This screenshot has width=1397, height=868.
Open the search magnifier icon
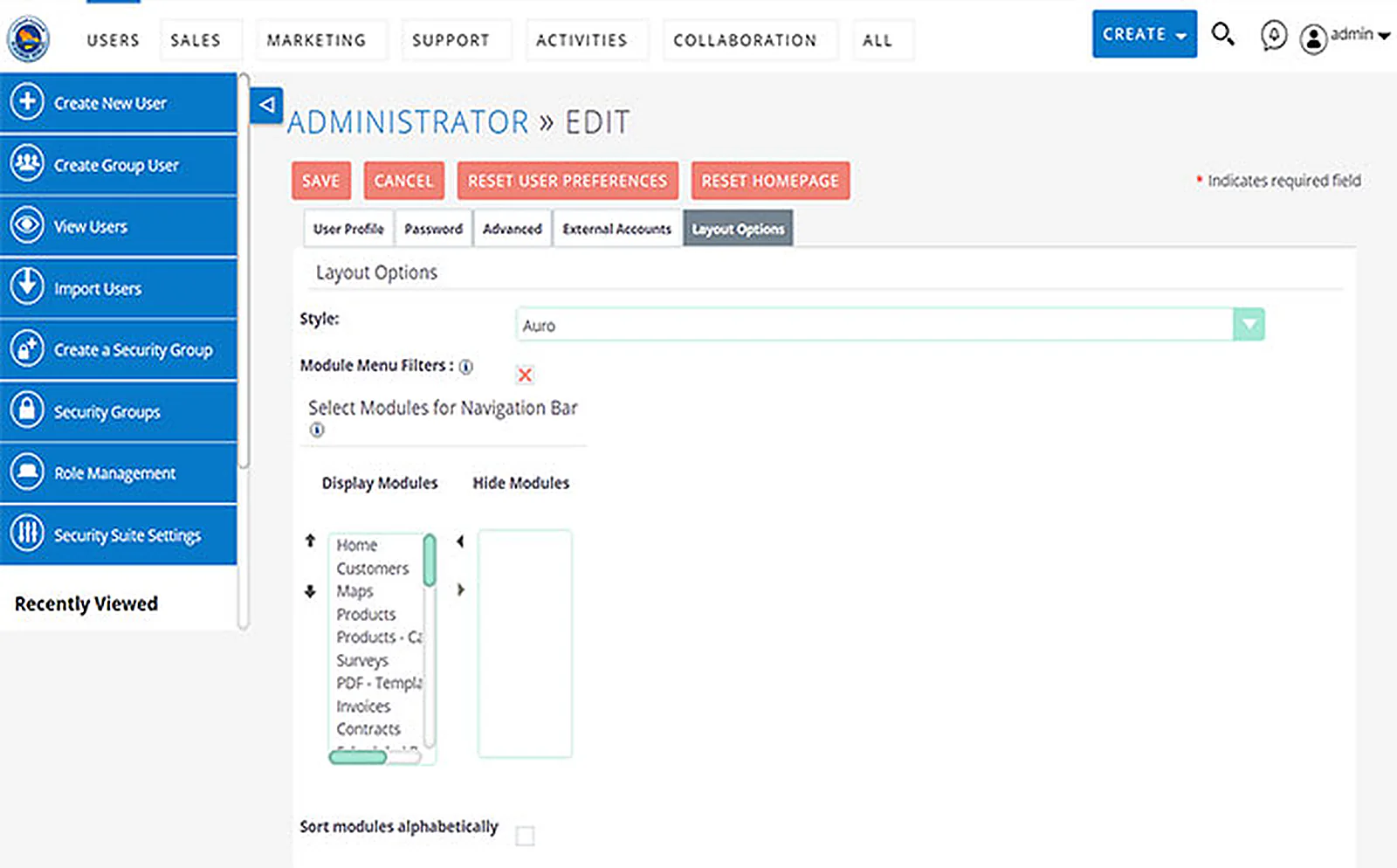pos(1222,34)
